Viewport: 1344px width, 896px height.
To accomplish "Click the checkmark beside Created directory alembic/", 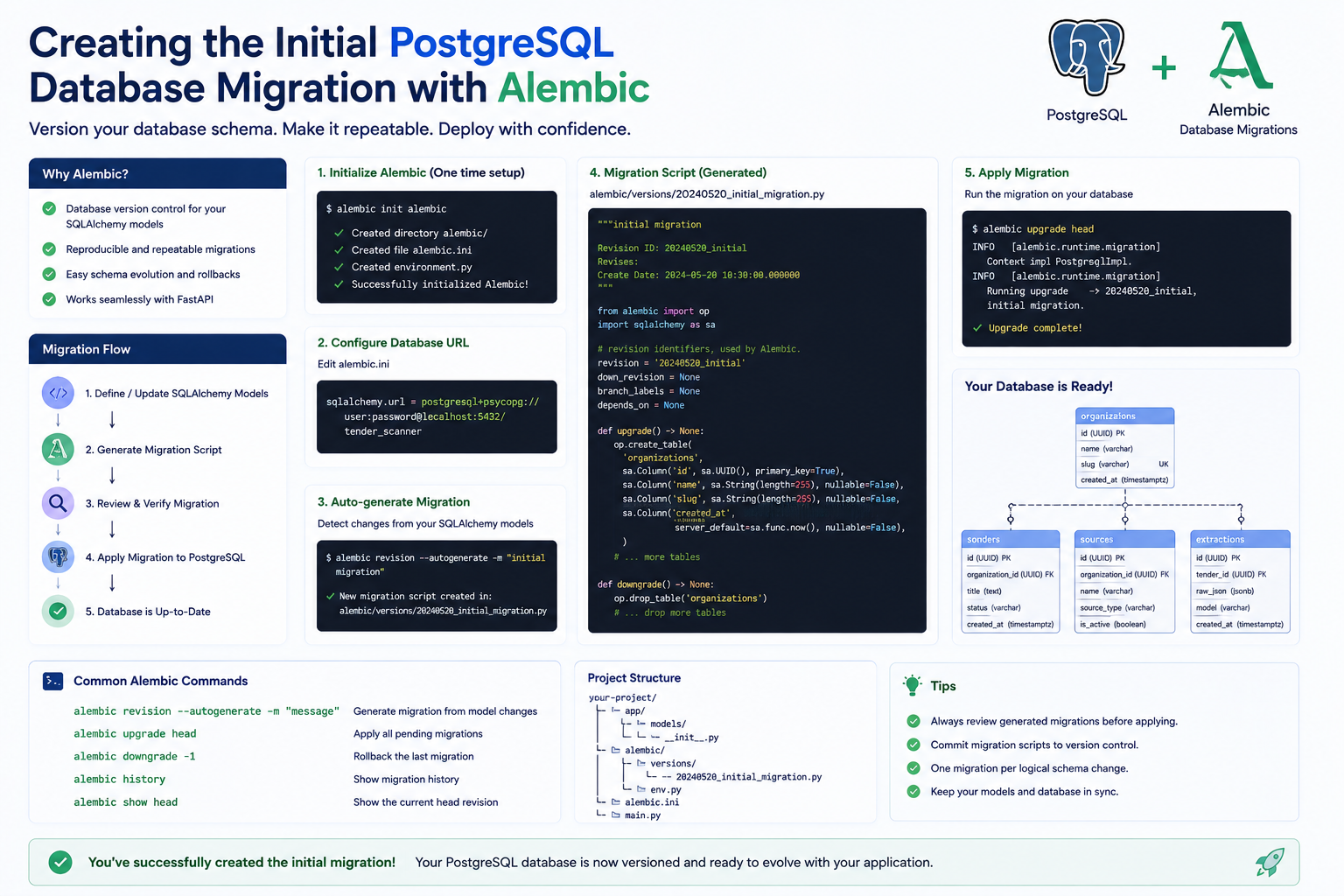I will click(x=339, y=234).
